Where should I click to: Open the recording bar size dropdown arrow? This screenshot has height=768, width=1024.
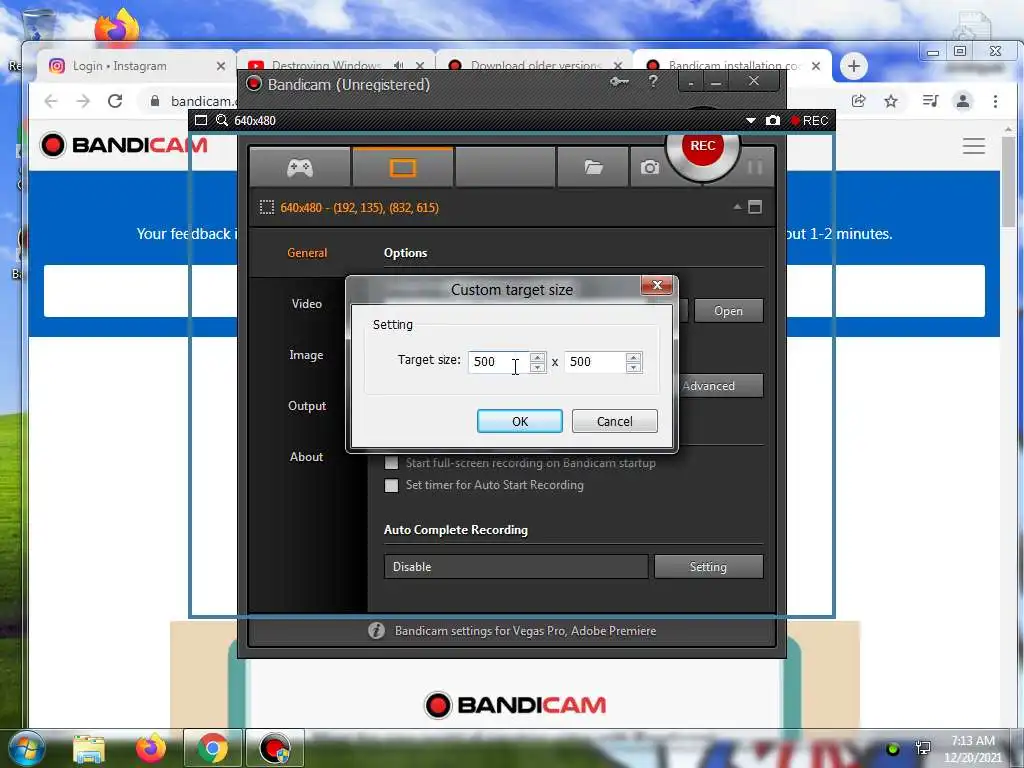(x=750, y=121)
